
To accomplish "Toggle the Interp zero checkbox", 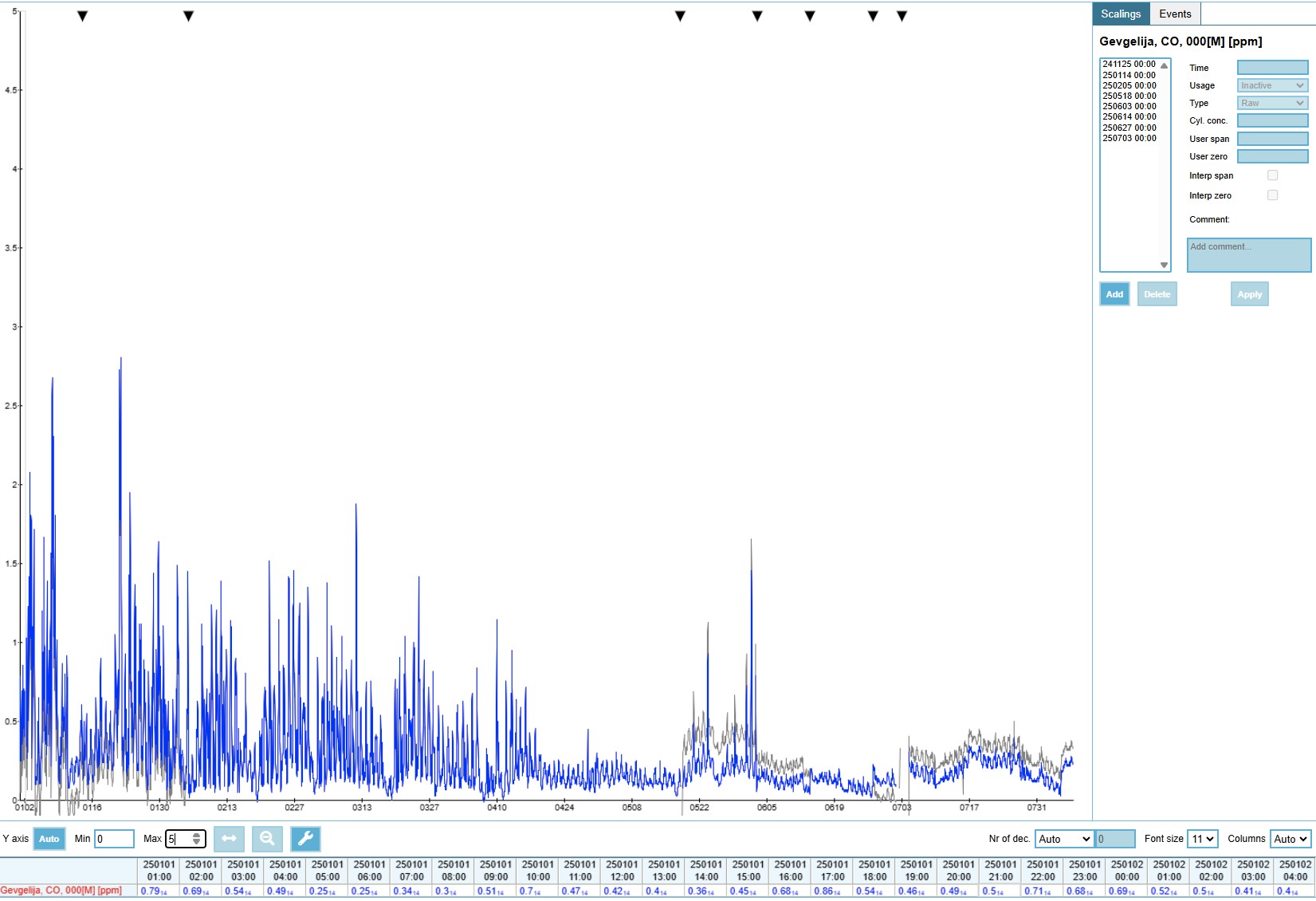I will (x=1272, y=195).
